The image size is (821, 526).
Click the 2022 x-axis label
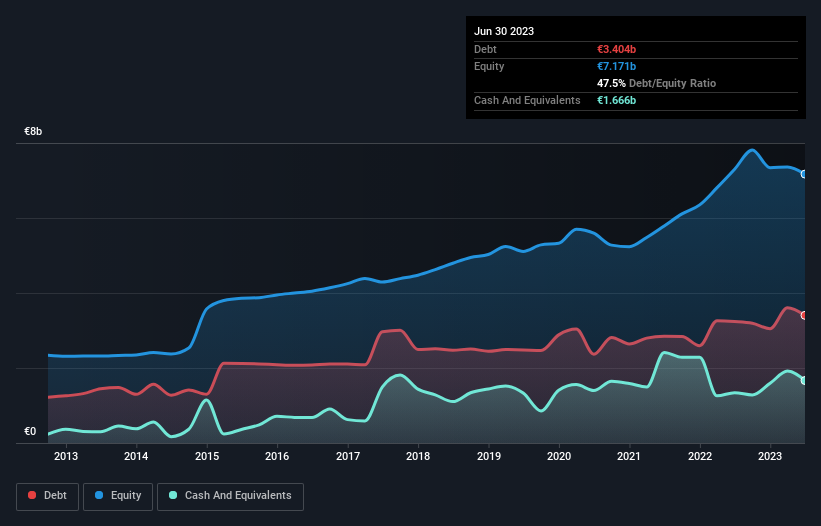coord(700,456)
